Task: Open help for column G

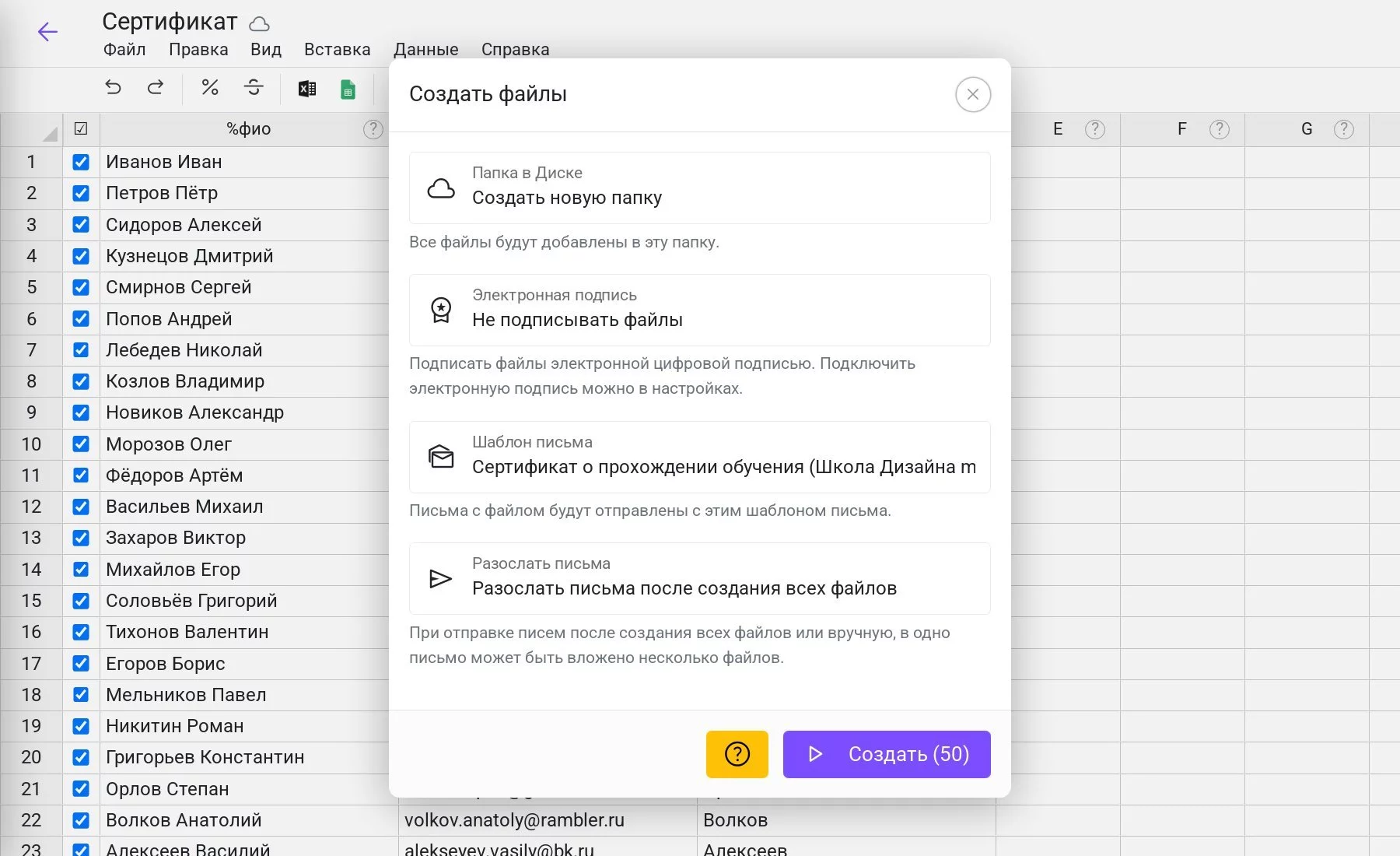Action: 1344,129
